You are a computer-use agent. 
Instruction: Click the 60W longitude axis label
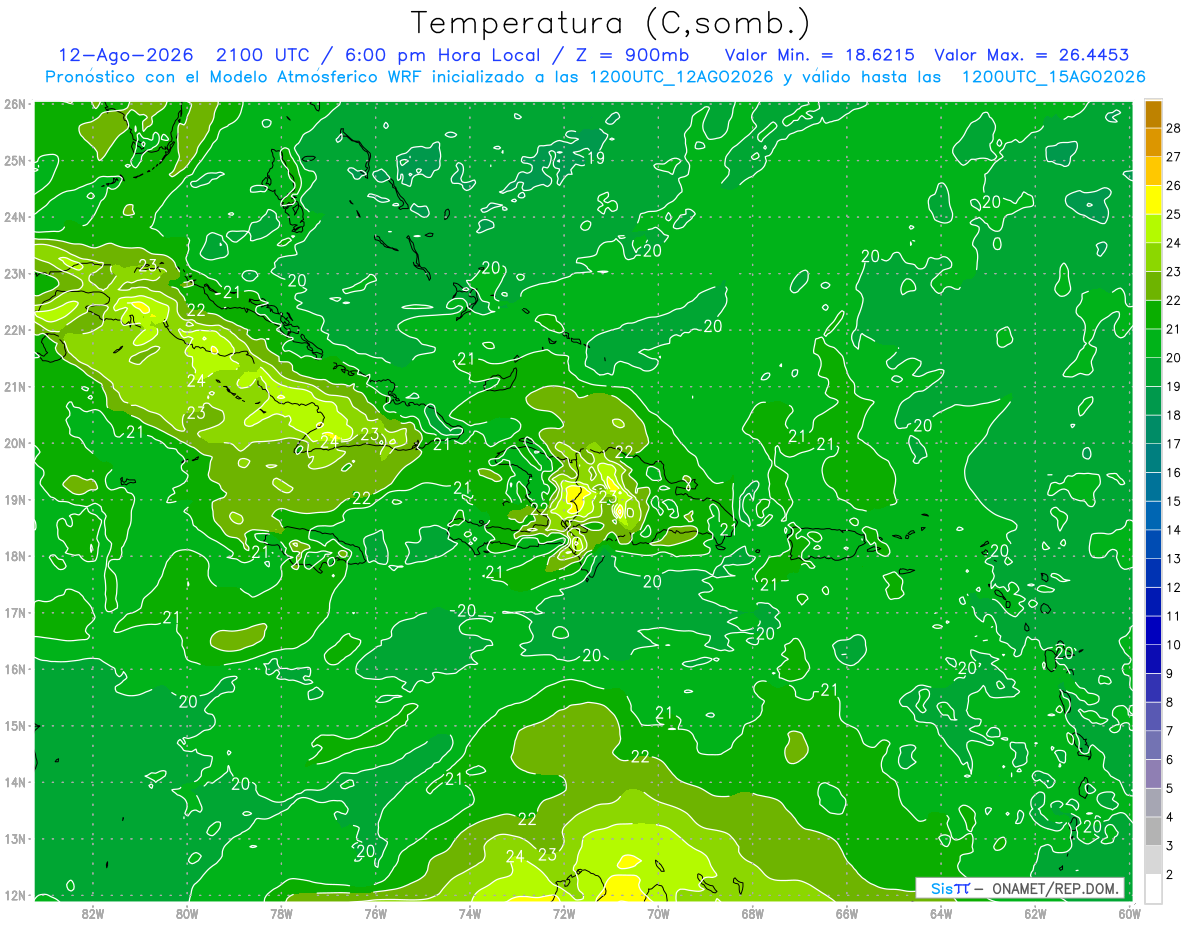(1129, 912)
